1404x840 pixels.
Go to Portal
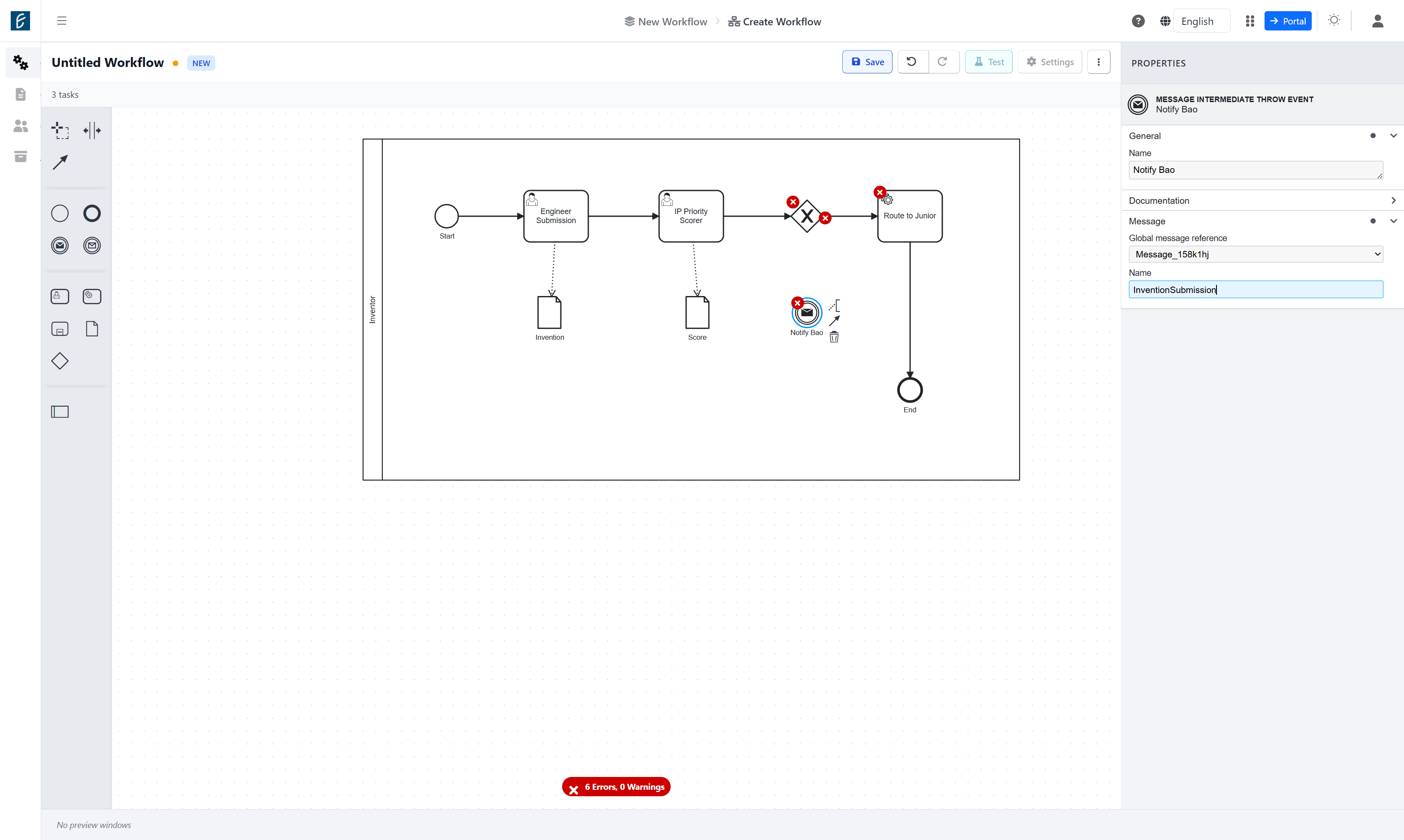1287,21
